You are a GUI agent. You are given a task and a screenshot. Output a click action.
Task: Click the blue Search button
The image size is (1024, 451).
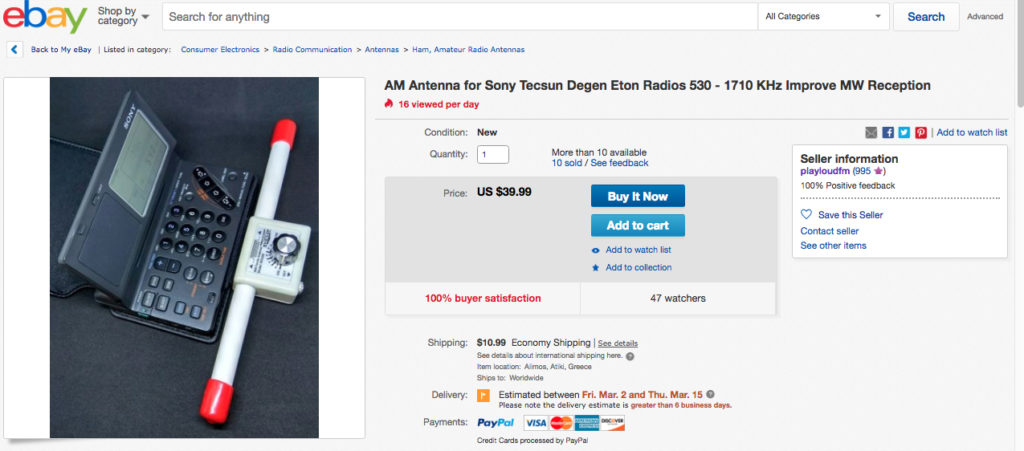pyautogui.click(x=926, y=17)
